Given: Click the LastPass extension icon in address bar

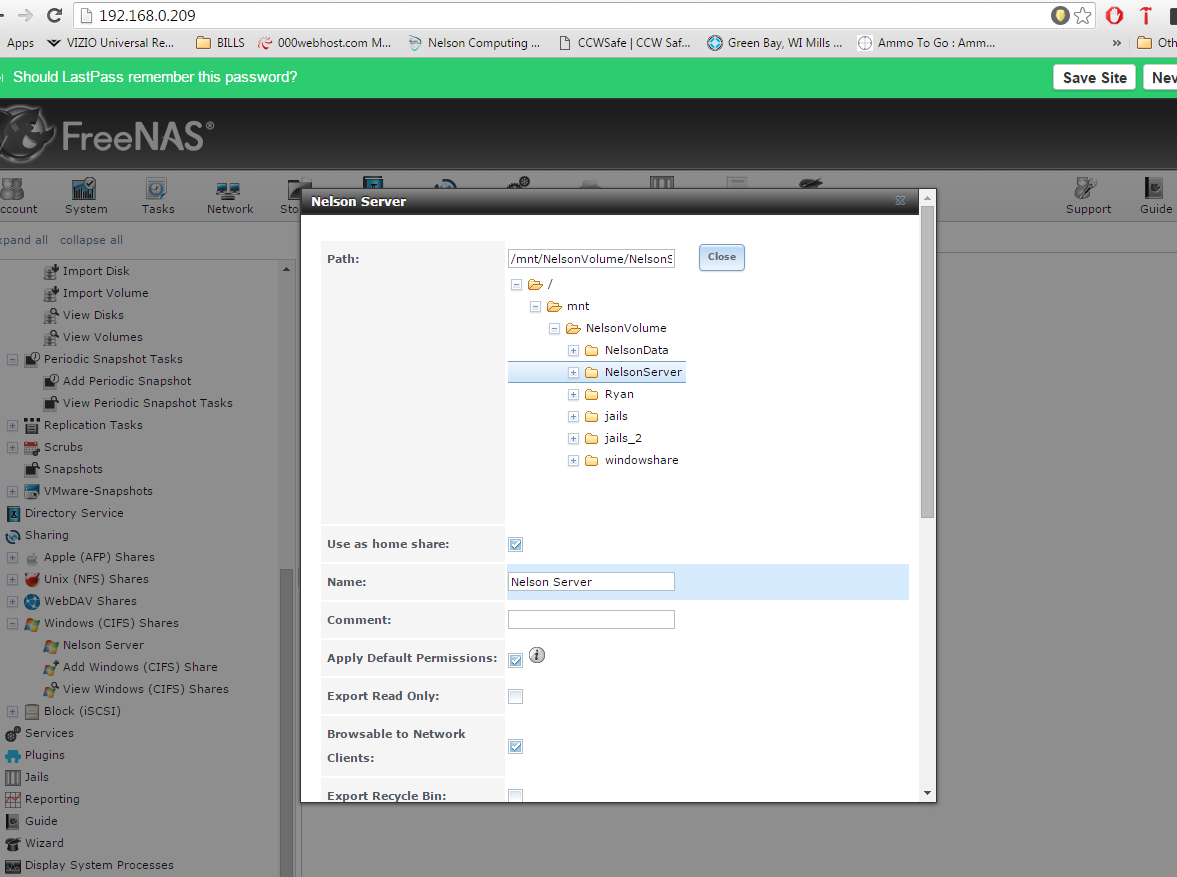Looking at the screenshot, I should 1060,16.
